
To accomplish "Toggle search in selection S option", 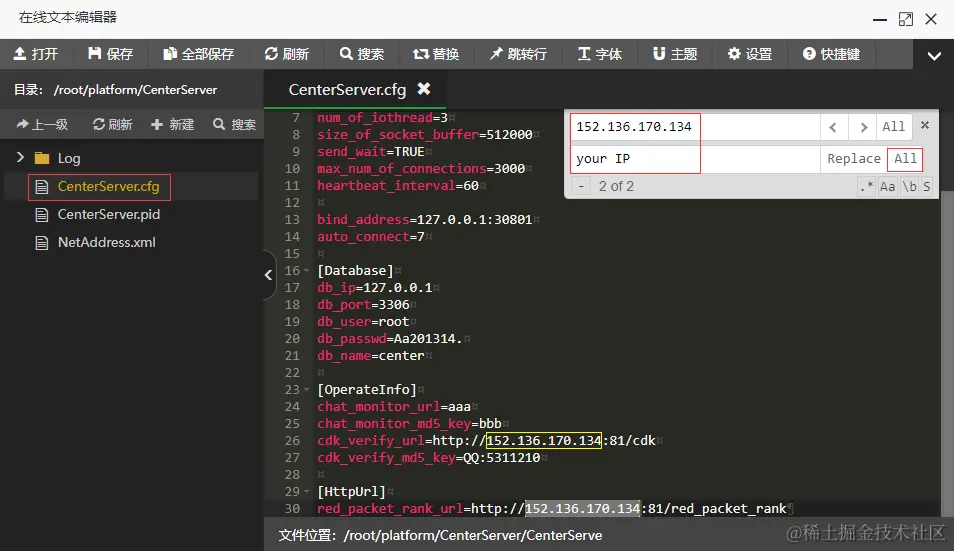I will point(926,186).
